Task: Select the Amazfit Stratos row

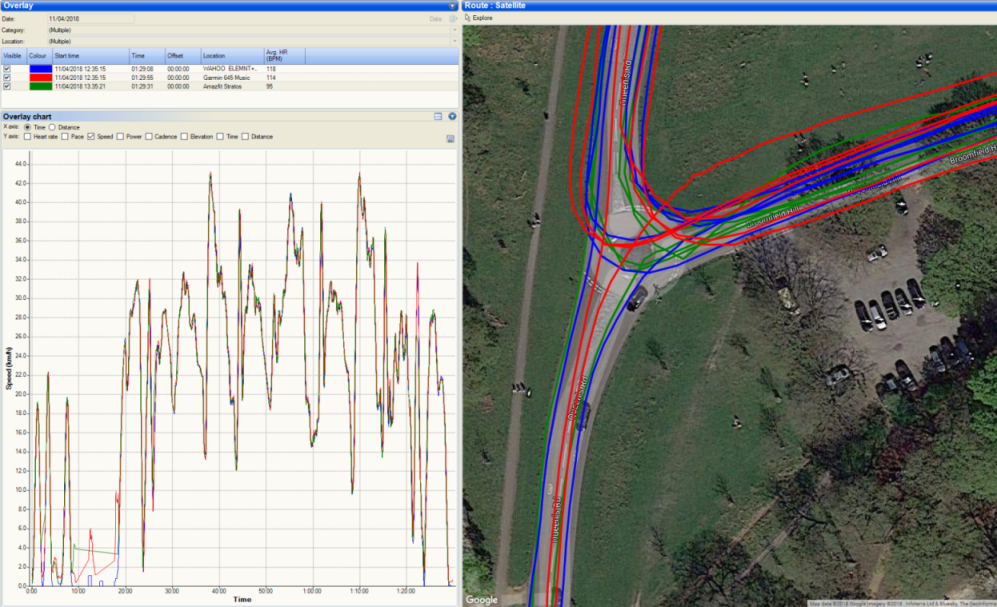Action: tap(224, 87)
